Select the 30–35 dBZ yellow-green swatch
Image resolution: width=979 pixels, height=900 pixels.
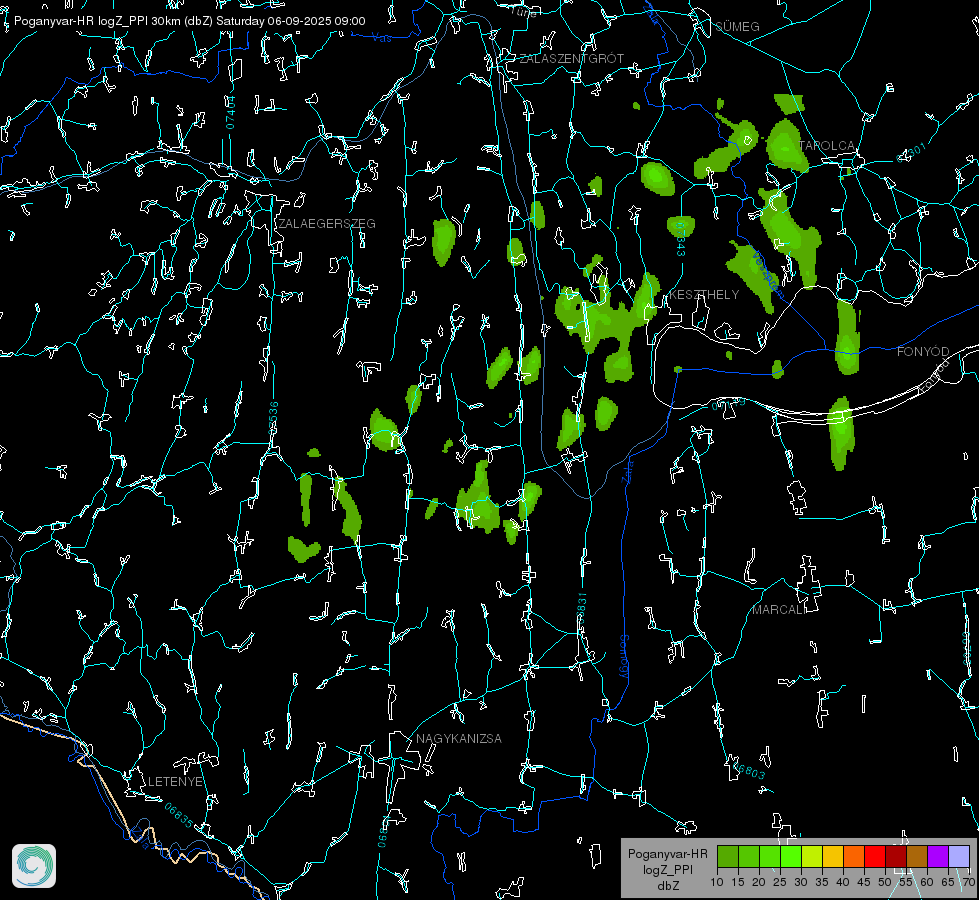pos(812,856)
